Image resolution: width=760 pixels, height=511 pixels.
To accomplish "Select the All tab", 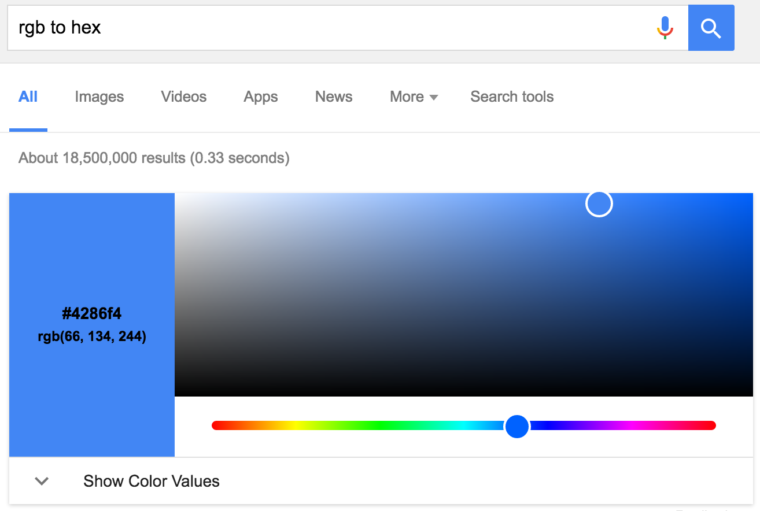I will 28,97.
